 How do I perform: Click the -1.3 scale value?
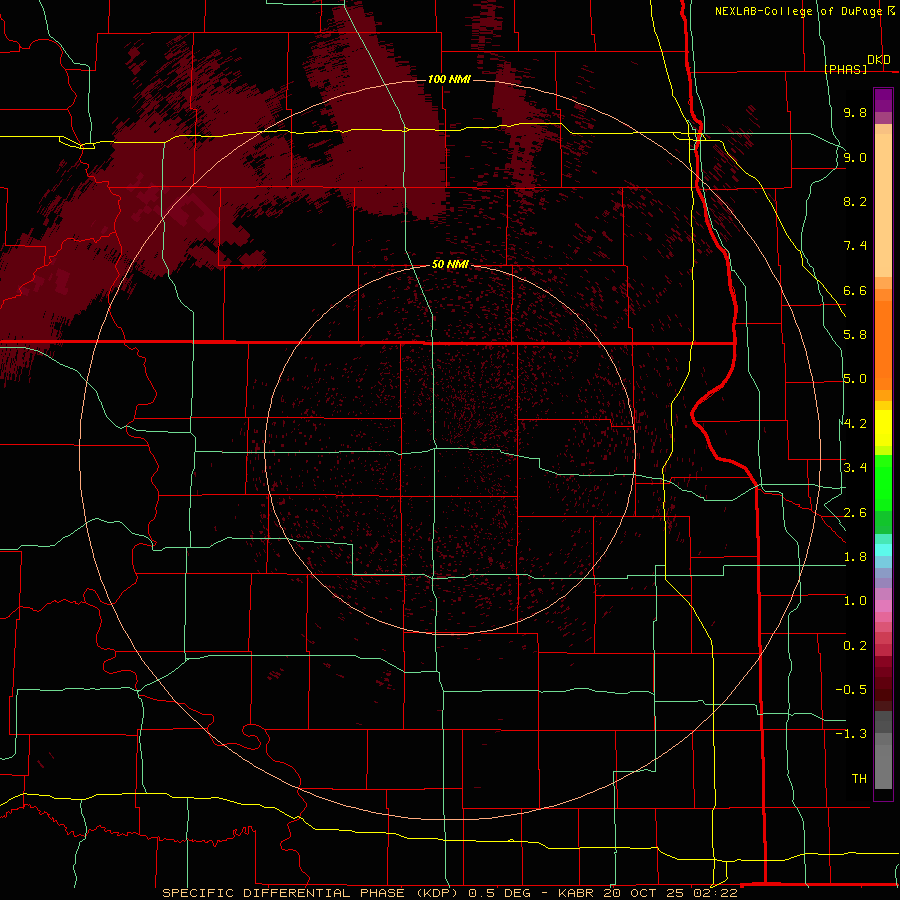pyautogui.click(x=851, y=734)
